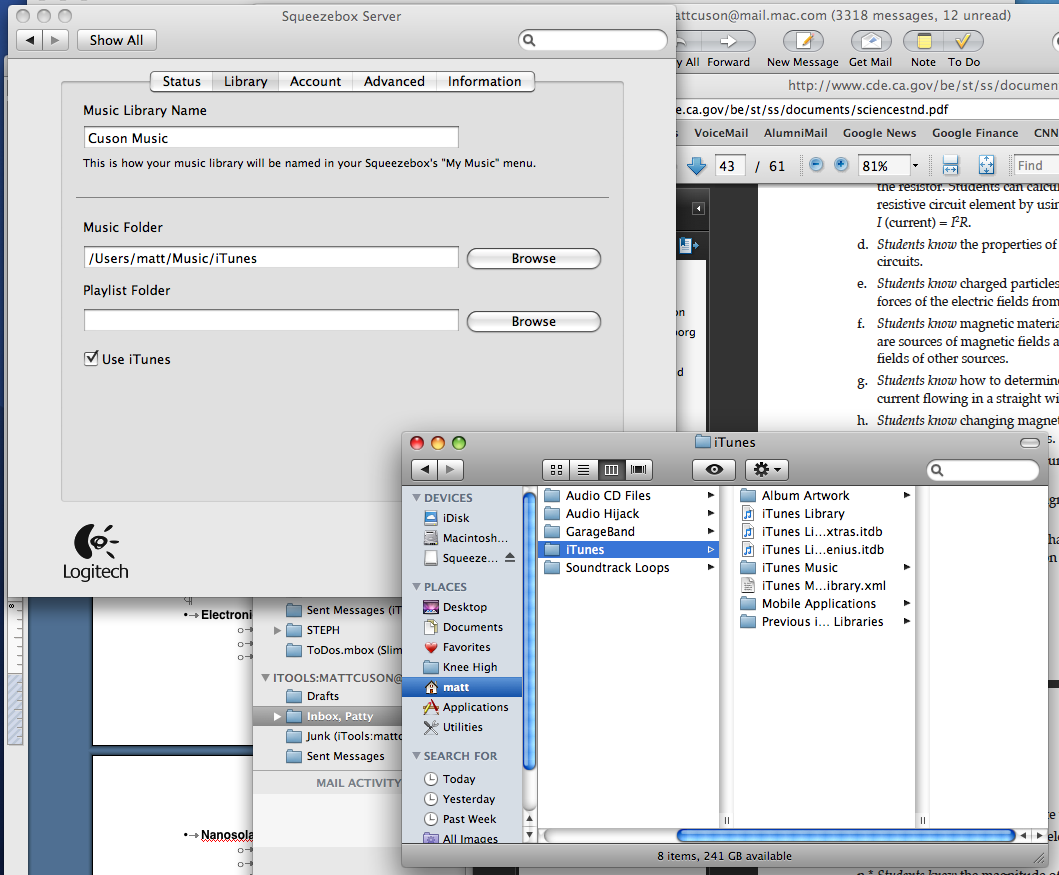This screenshot has height=875, width=1059.
Task: Click Browse next to Music Folder
Action: click(x=533, y=258)
